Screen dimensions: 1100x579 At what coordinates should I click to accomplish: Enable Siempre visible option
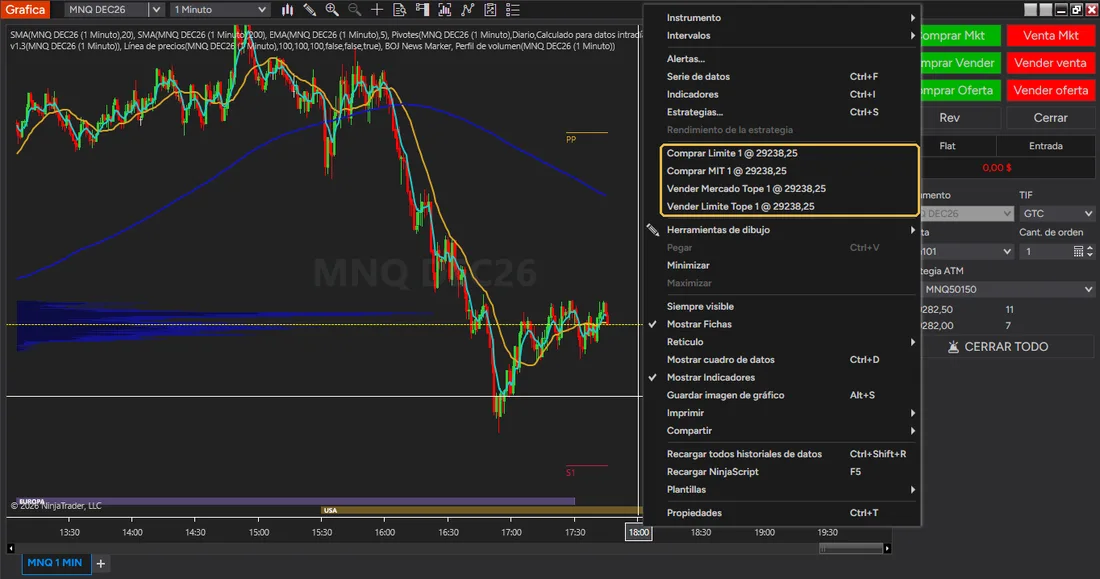click(x=782, y=307)
